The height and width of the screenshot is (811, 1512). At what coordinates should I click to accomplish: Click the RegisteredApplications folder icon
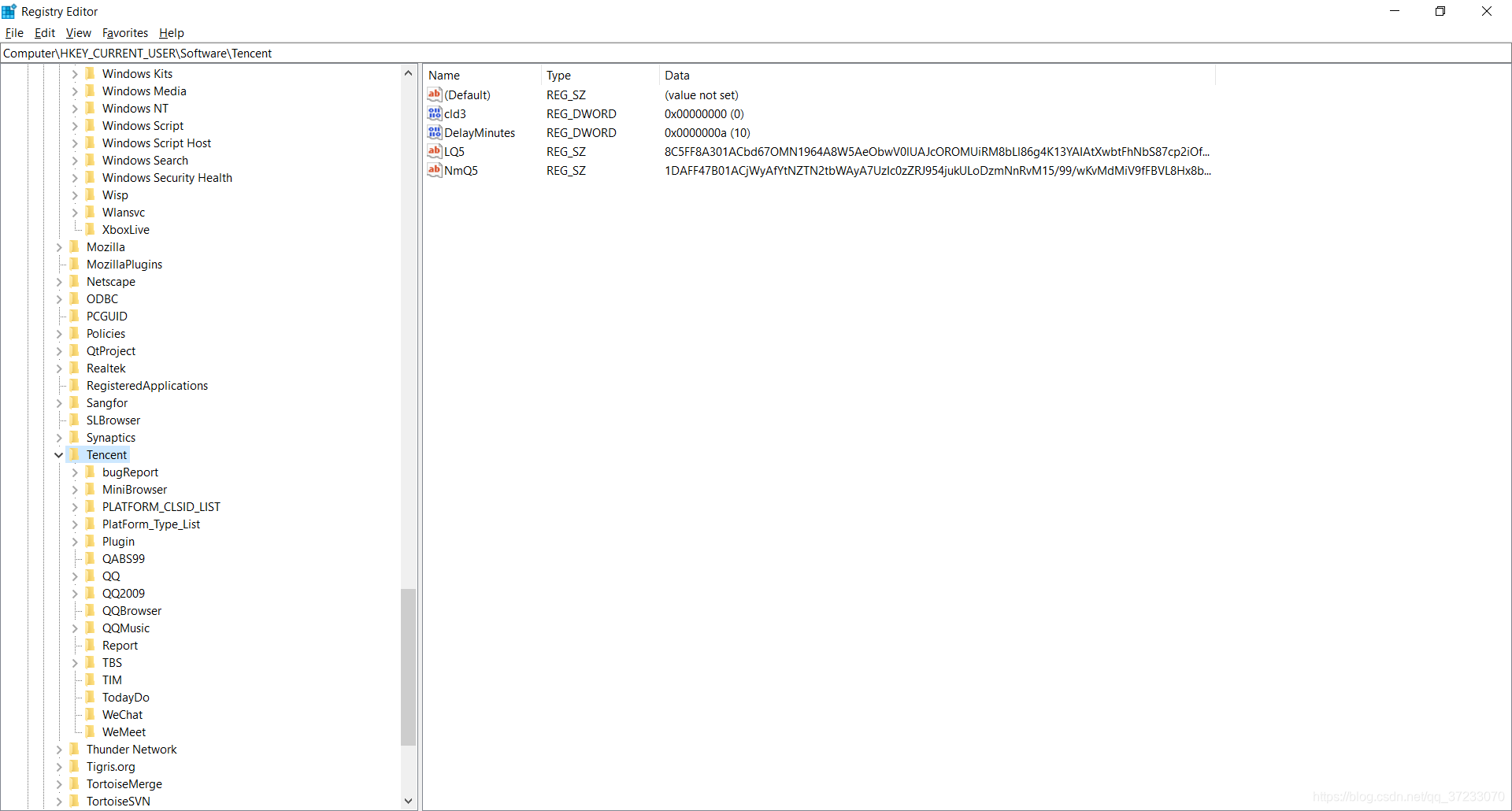[75, 385]
